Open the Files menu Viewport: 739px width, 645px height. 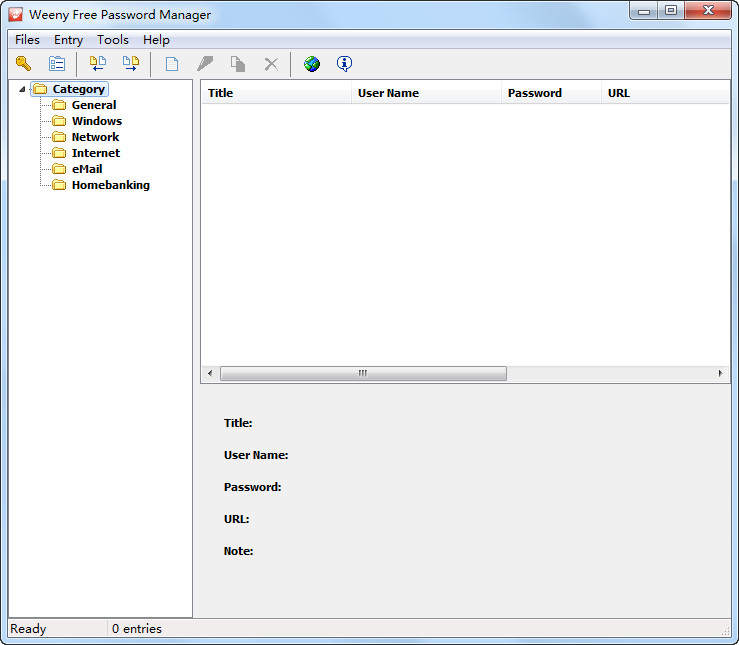click(x=27, y=40)
